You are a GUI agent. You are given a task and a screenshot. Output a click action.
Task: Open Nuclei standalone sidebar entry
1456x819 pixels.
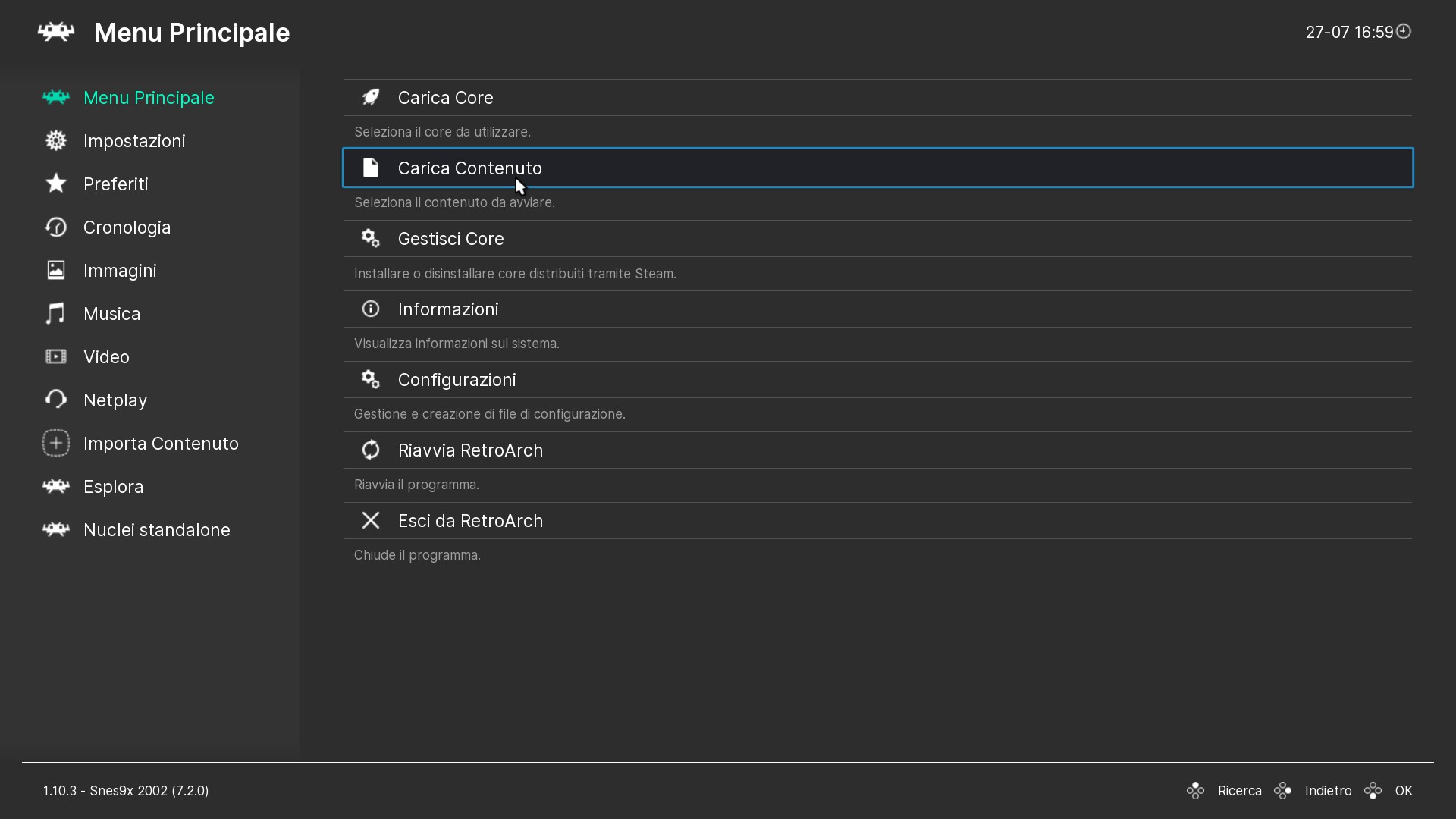coord(156,530)
